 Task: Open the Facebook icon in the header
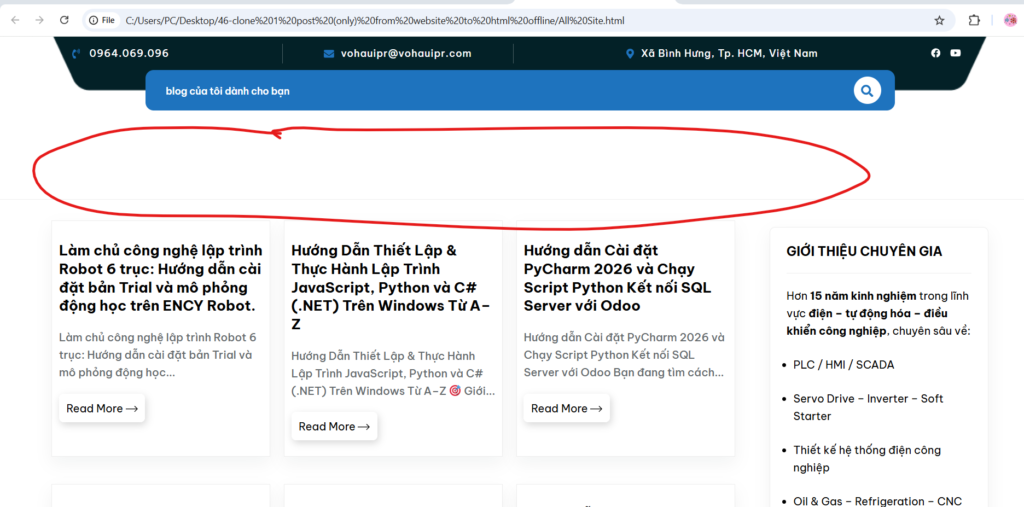click(x=936, y=53)
